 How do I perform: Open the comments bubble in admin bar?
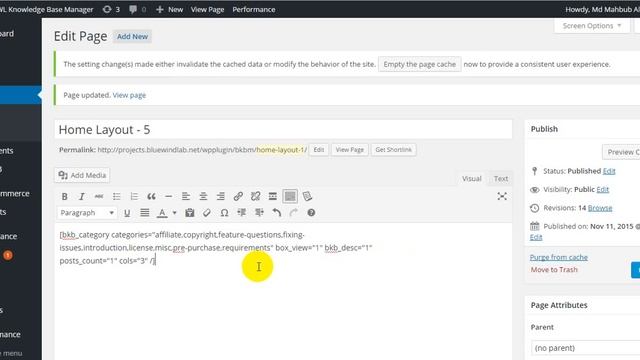click(x=137, y=9)
